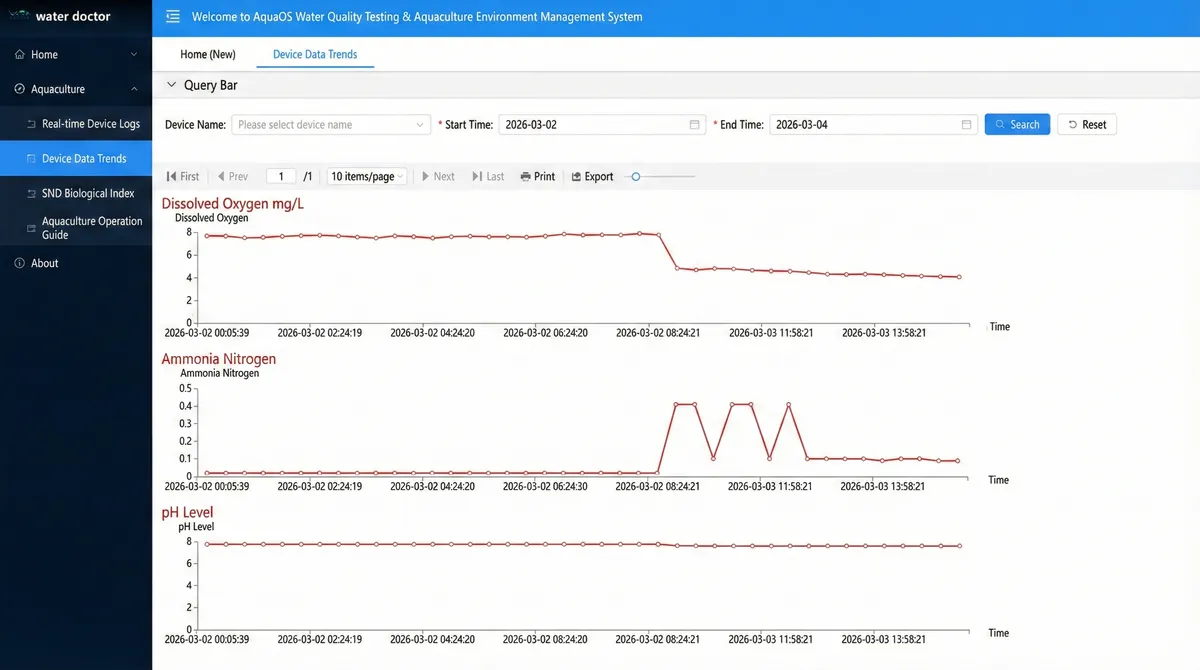Open SND Biological Index menu item
1200x670 pixels.
click(88, 193)
